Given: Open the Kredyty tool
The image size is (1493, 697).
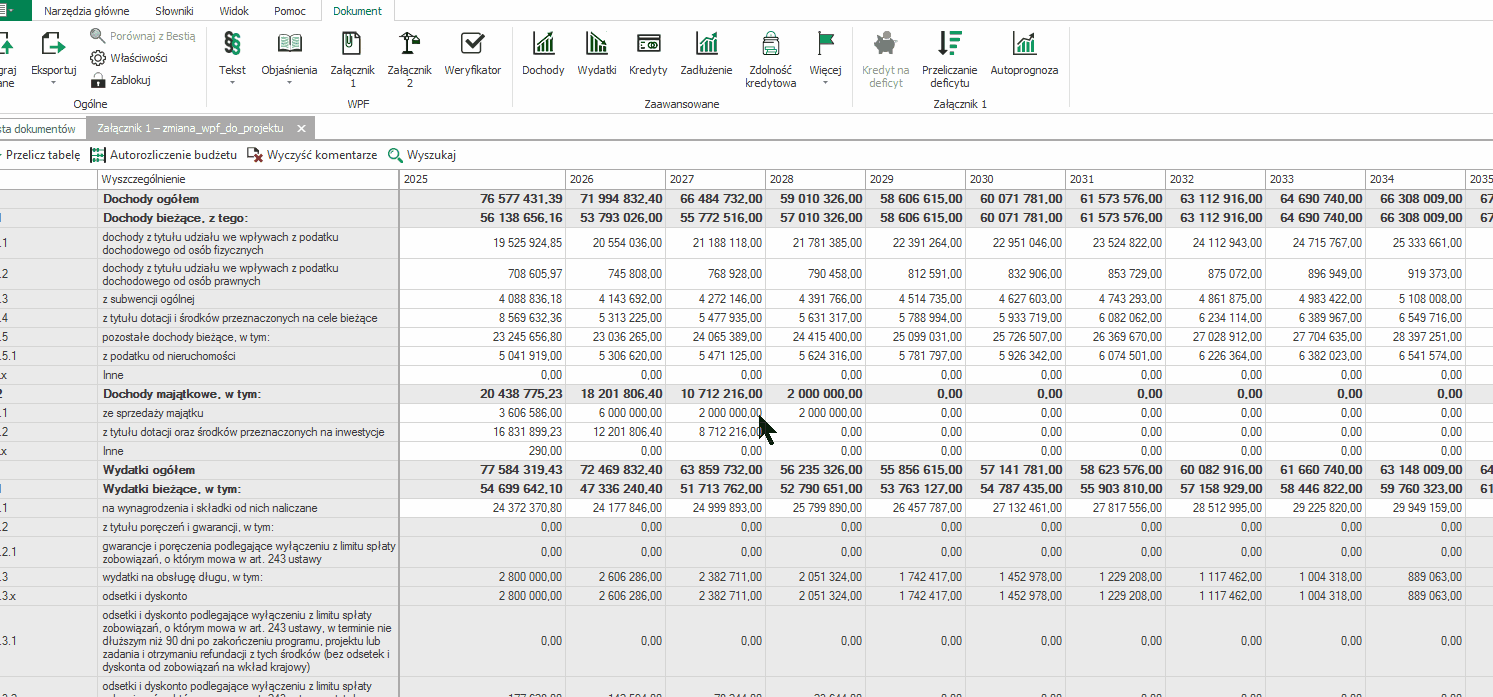Looking at the screenshot, I should tap(648, 53).
